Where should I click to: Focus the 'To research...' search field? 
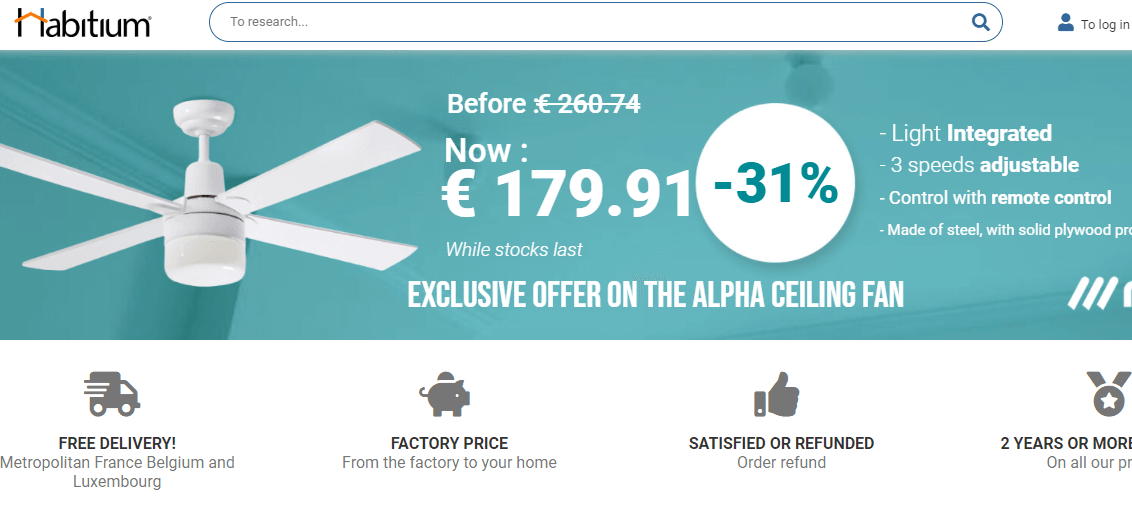pos(590,22)
